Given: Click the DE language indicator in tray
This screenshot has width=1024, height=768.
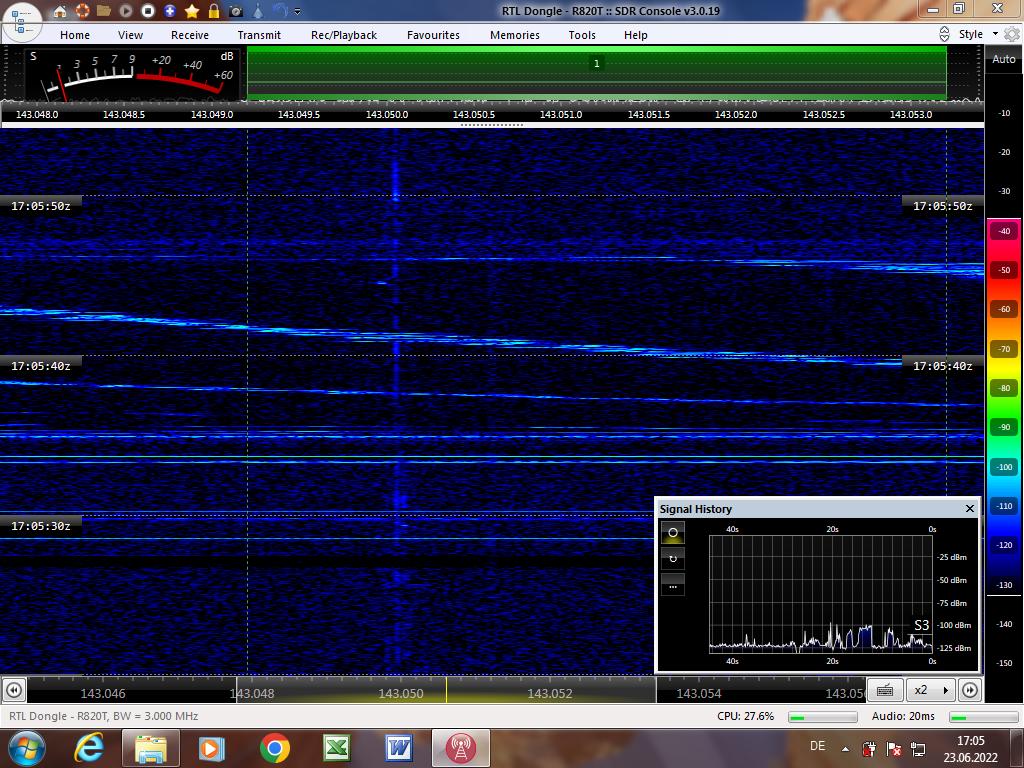Looking at the screenshot, I should click(x=817, y=746).
